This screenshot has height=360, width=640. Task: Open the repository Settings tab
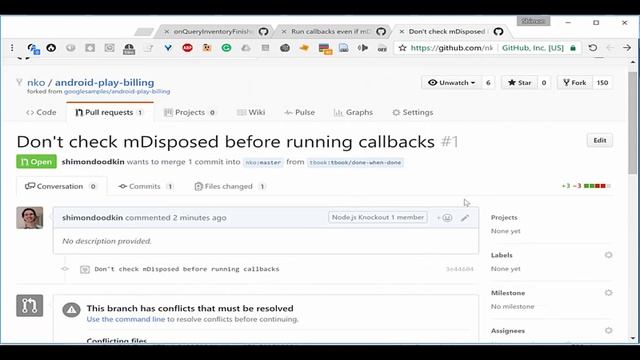[413, 112]
